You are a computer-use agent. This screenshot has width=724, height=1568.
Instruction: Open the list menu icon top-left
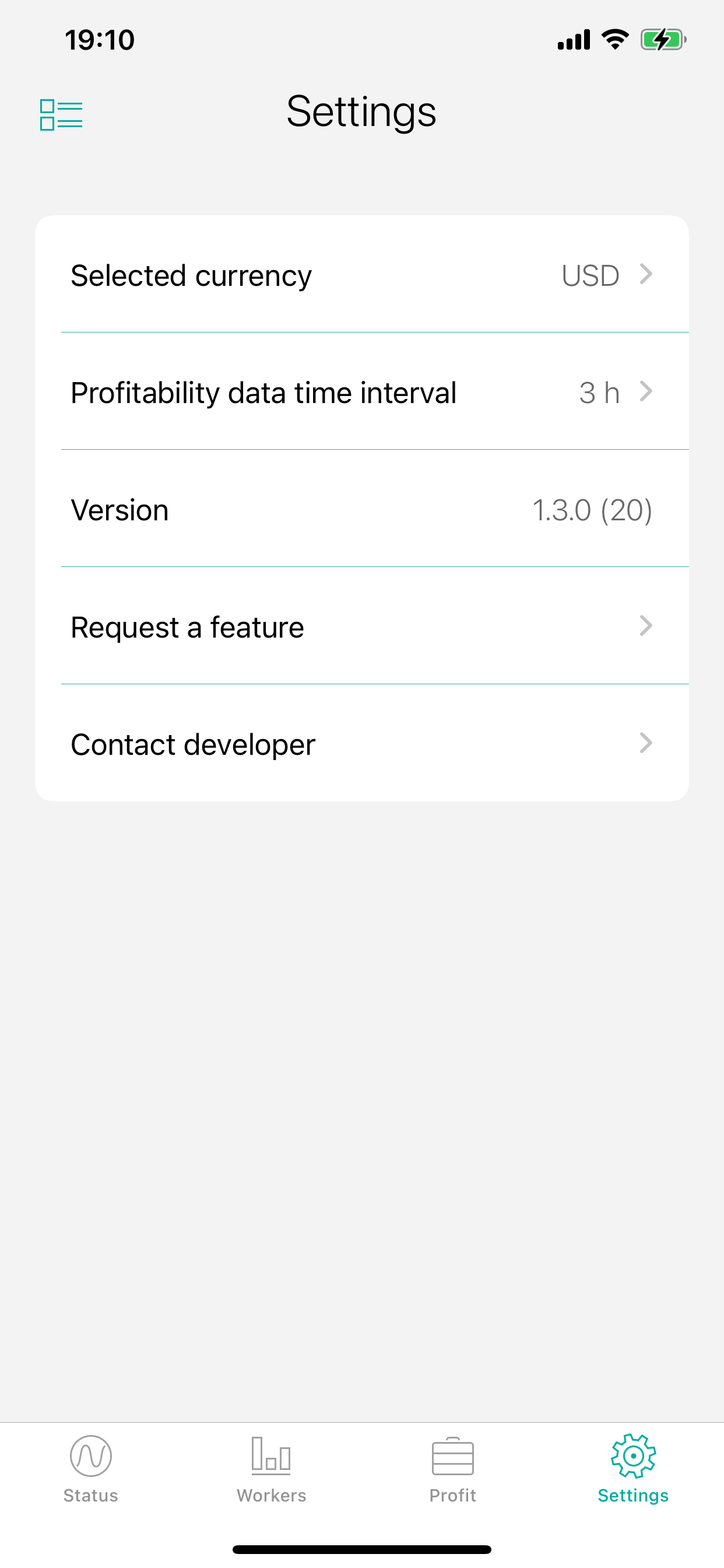tap(61, 114)
